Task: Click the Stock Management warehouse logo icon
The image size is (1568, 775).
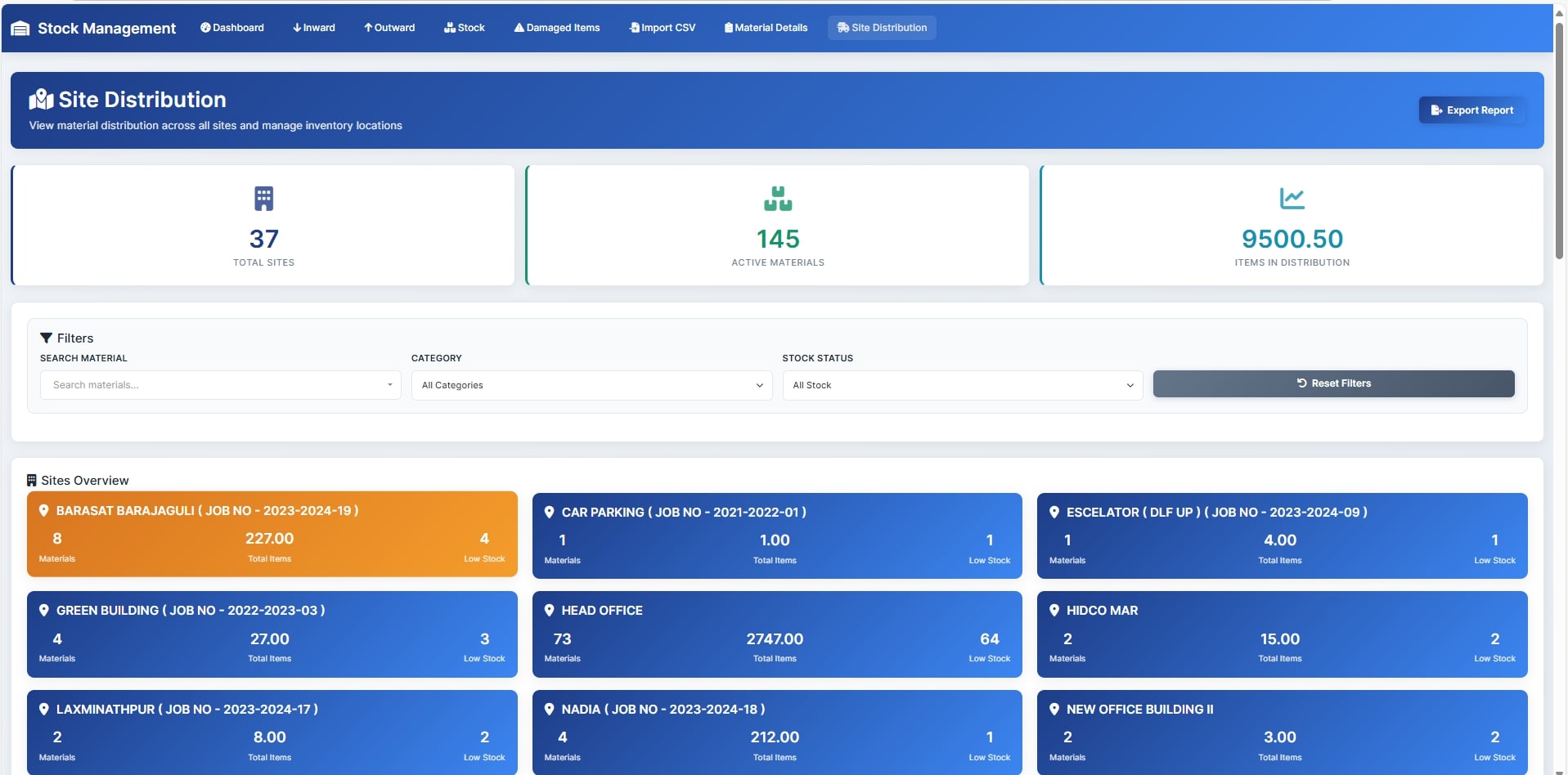Action: pyautogui.click(x=20, y=29)
